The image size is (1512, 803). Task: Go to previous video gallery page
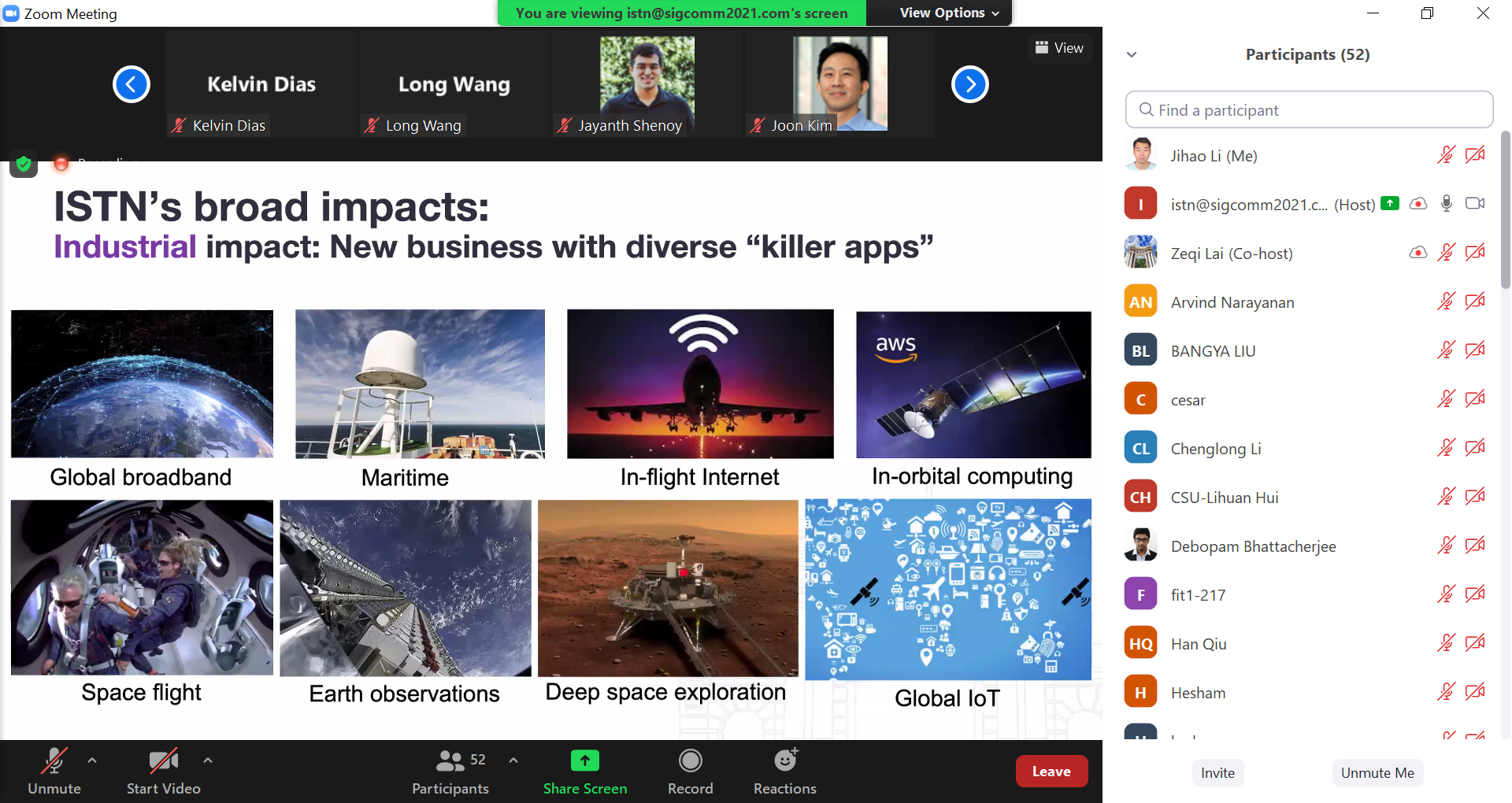(132, 84)
